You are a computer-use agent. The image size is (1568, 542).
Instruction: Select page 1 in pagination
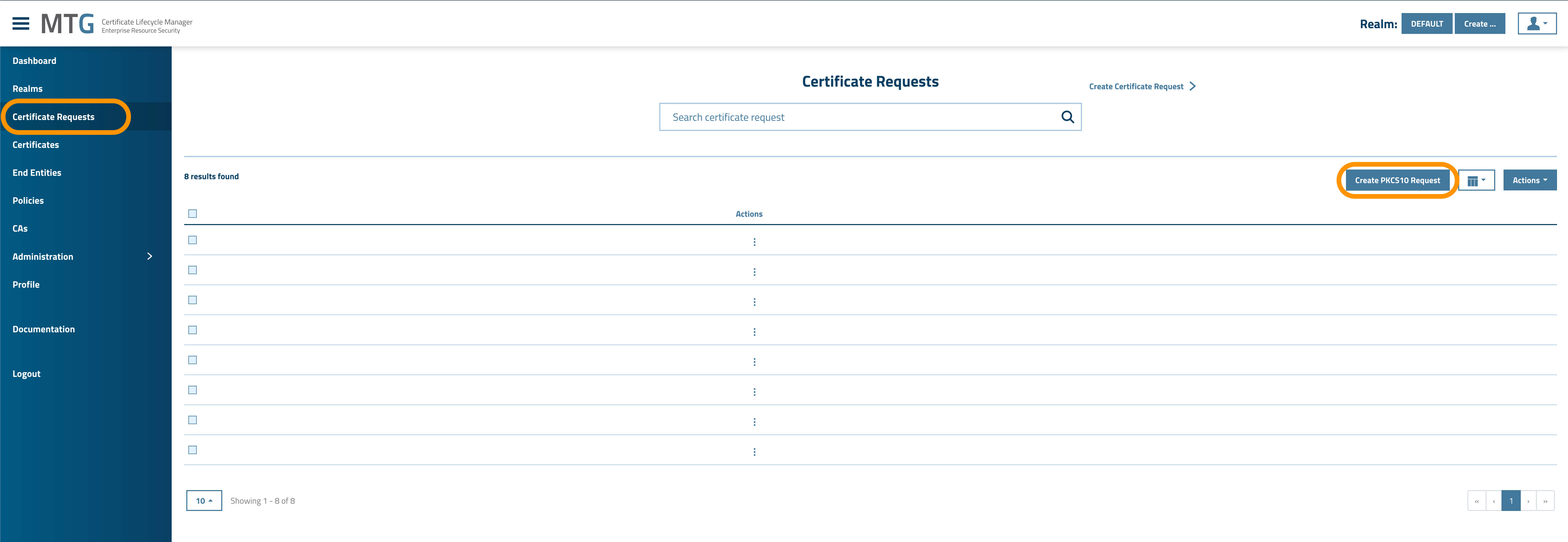point(1511,501)
